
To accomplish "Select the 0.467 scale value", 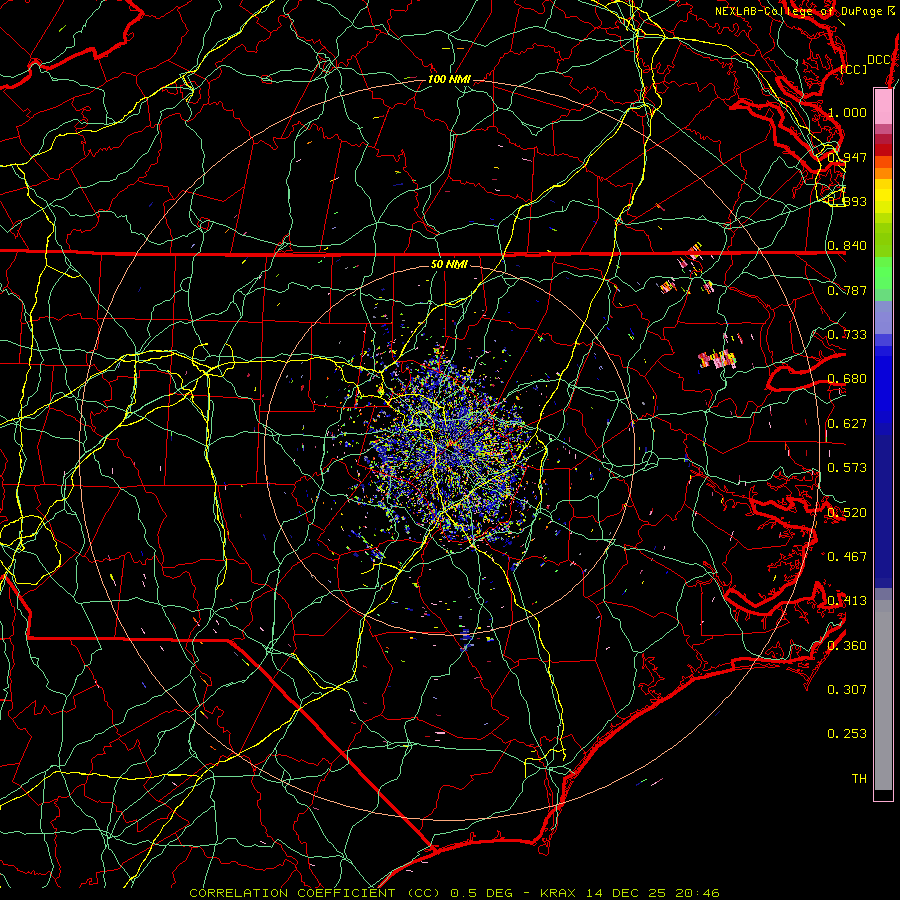I will (x=847, y=556).
